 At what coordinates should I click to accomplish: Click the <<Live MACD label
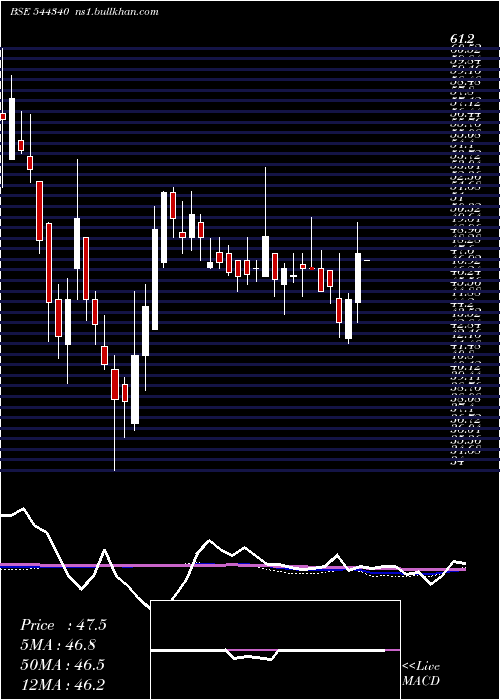coord(421,674)
